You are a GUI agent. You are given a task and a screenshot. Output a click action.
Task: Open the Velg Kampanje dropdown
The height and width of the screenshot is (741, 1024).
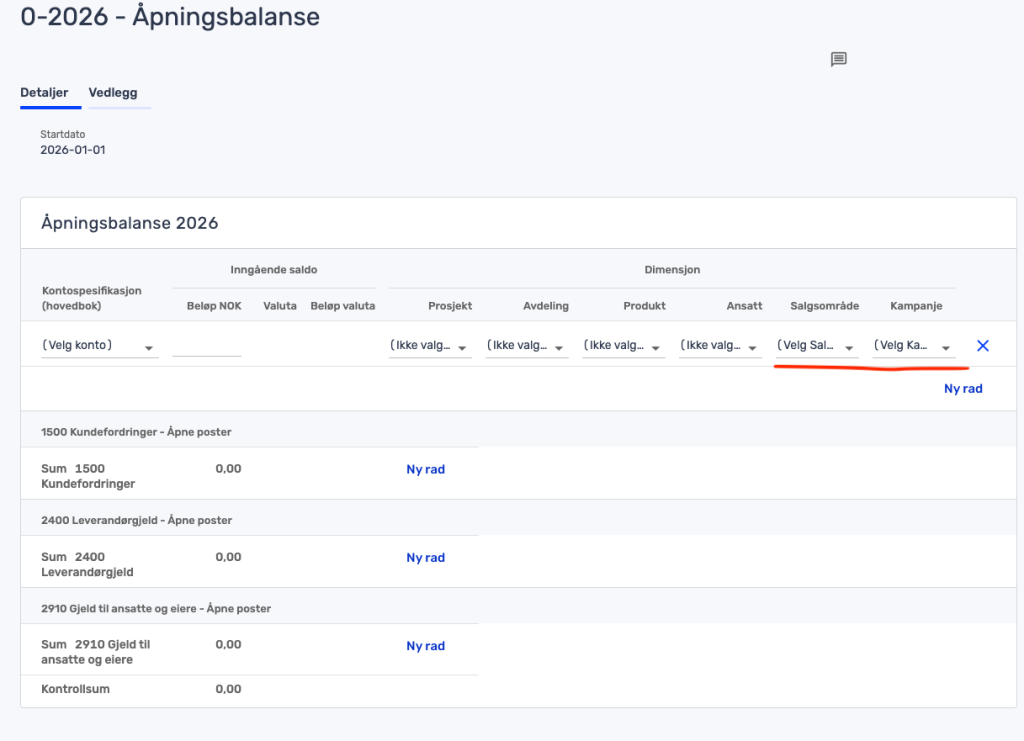coord(913,346)
